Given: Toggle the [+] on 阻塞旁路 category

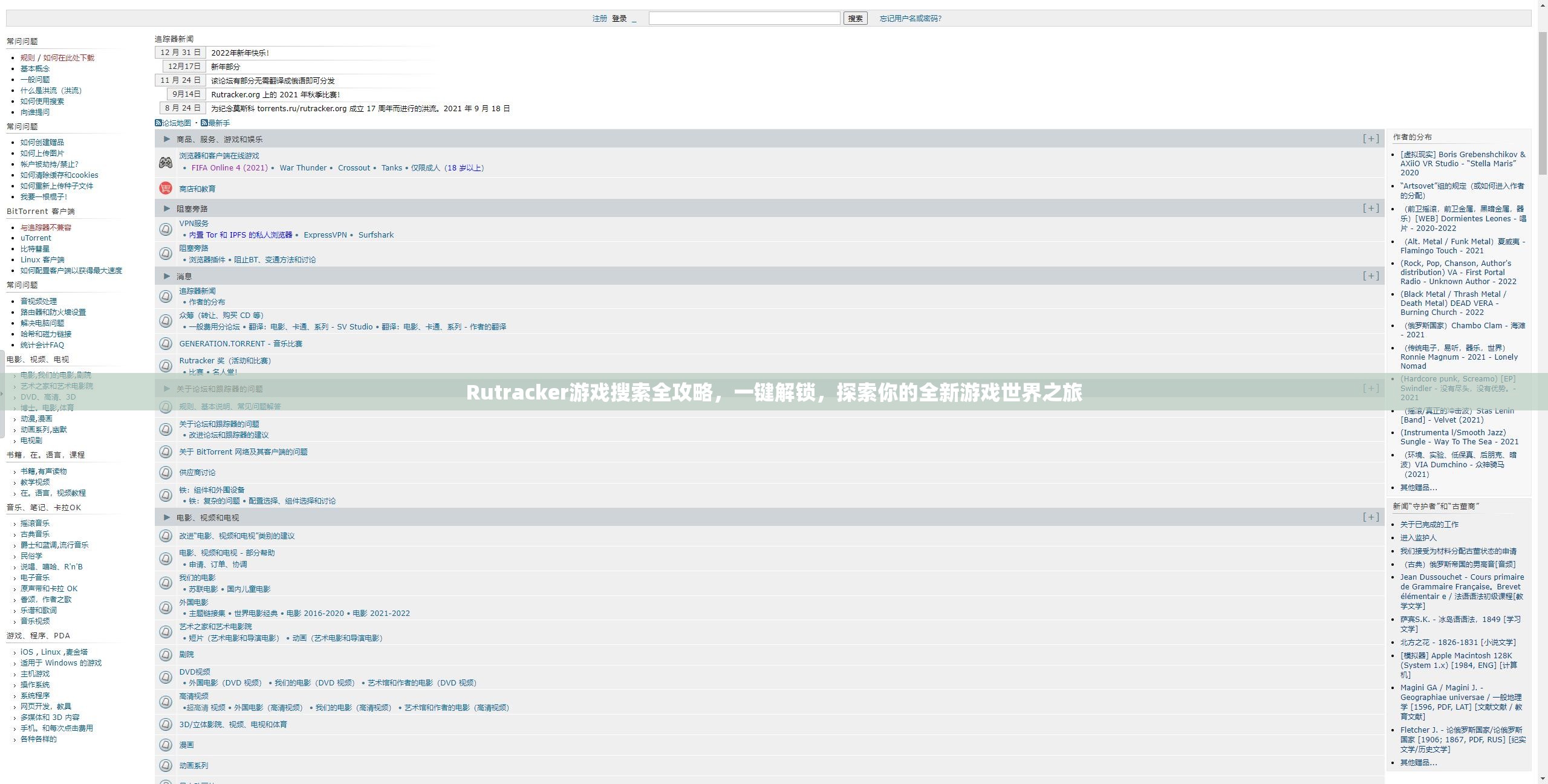Looking at the screenshot, I should [1370, 208].
